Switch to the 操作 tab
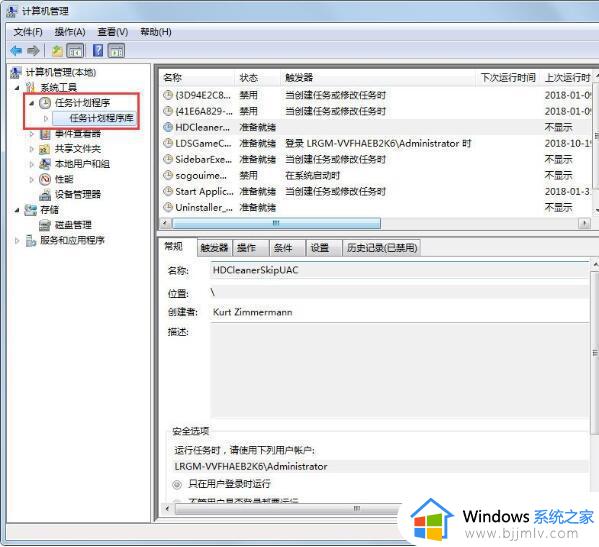 [x=250, y=248]
